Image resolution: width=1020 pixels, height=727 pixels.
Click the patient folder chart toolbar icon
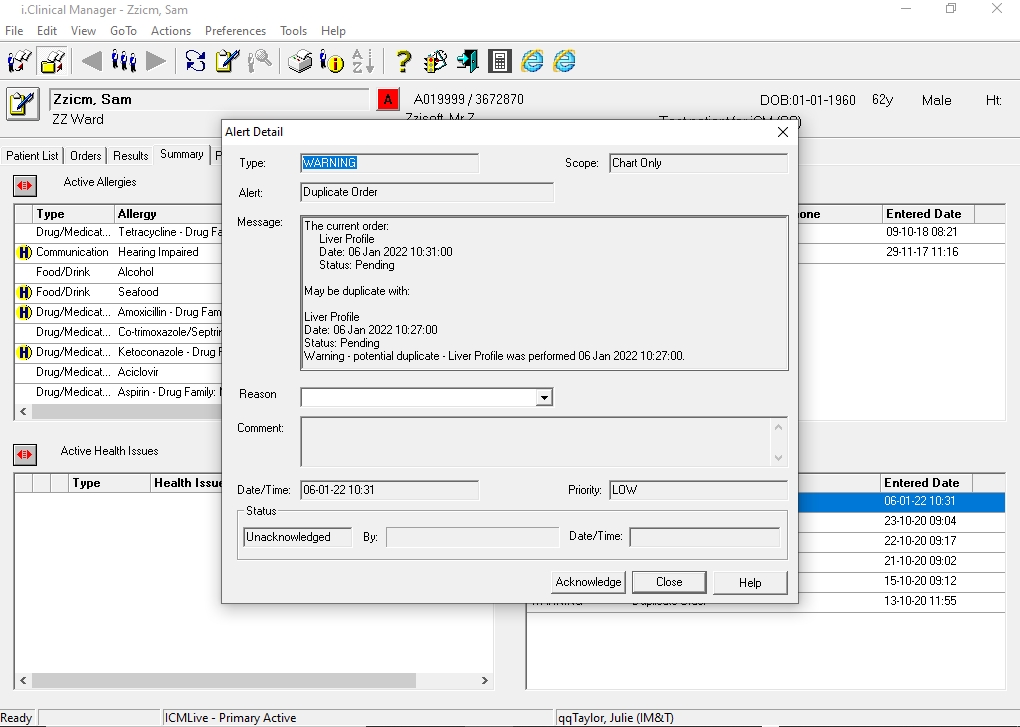click(53, 61)
